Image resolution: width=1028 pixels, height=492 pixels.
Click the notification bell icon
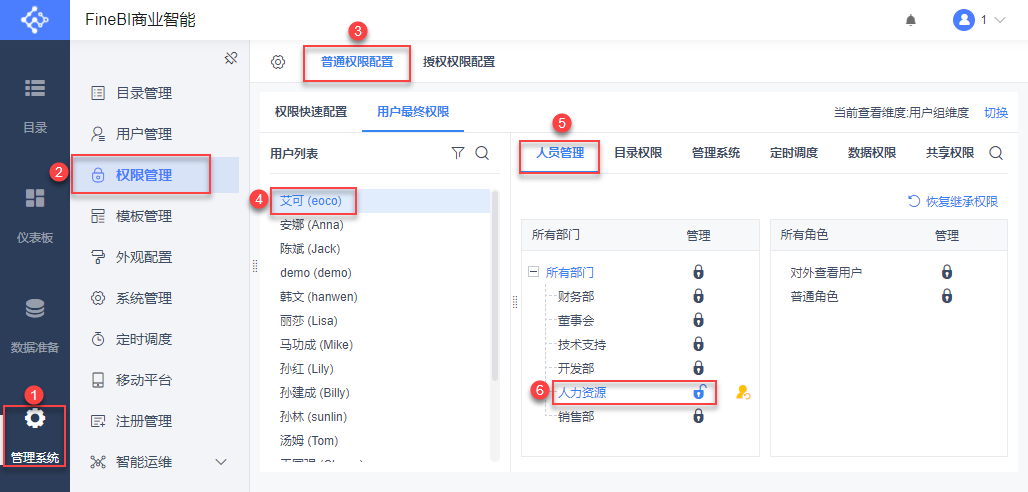pos(910,20)
